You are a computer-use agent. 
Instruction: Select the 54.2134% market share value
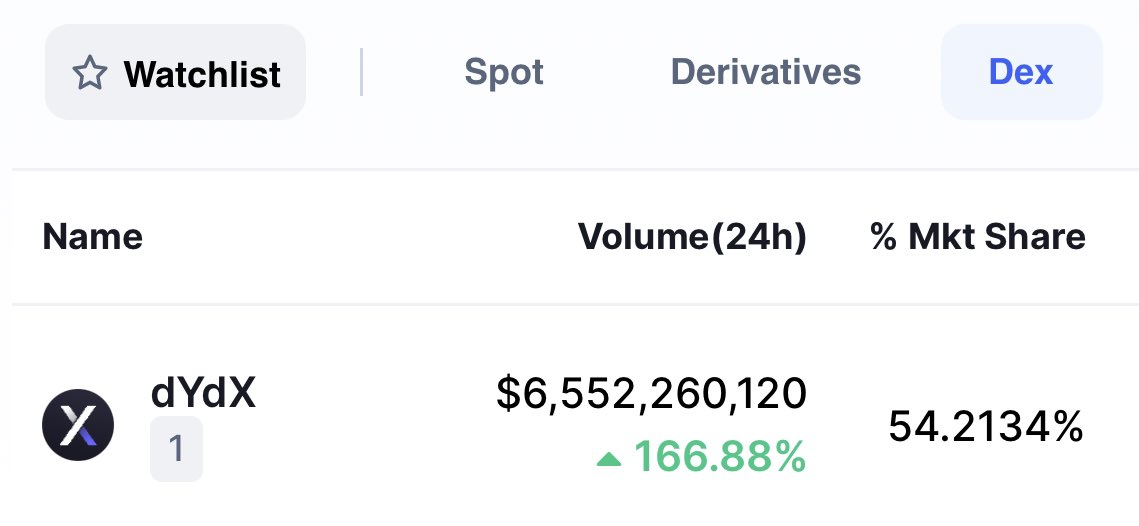[x=986, y=426]
